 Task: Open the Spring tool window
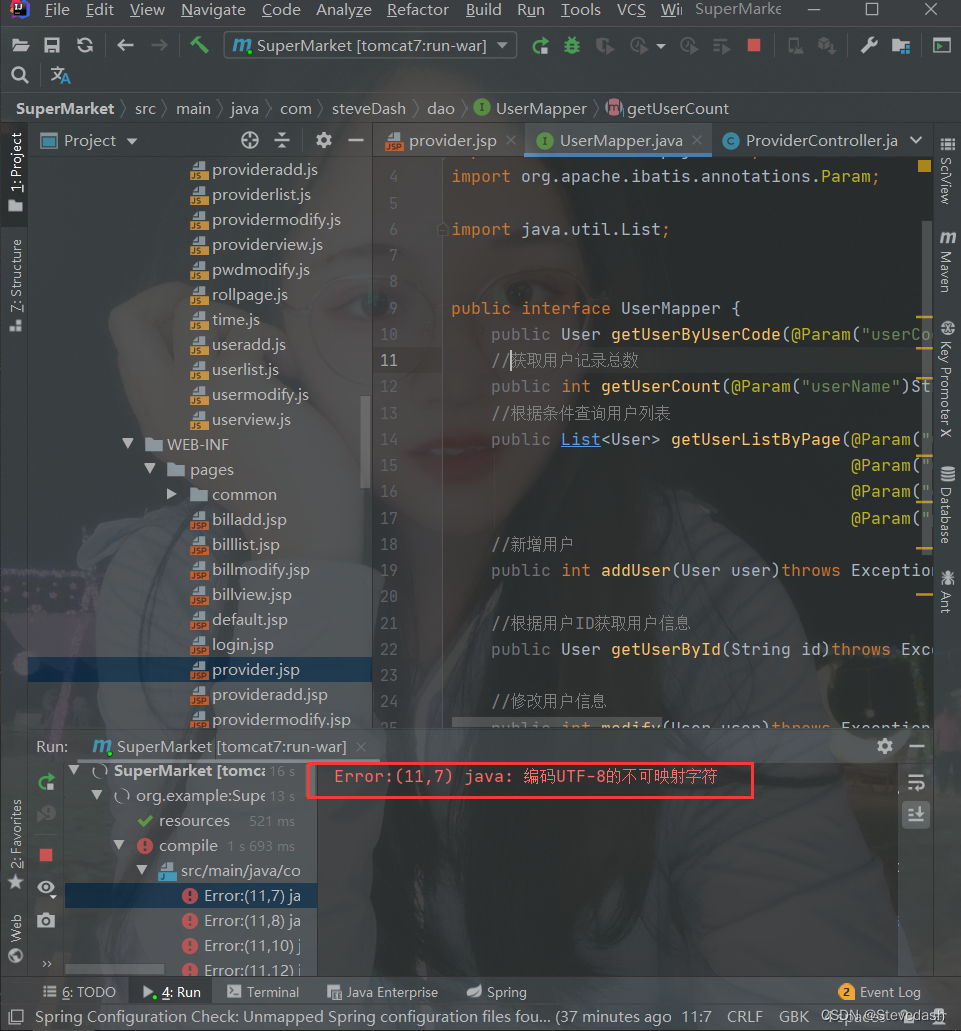coord(496,992)
